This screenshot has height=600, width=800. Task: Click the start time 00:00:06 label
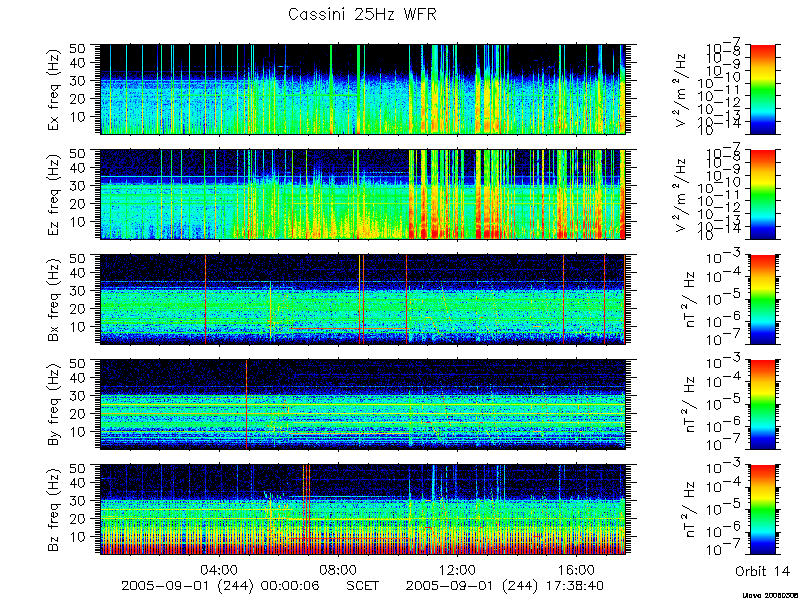tap(289, 585)
